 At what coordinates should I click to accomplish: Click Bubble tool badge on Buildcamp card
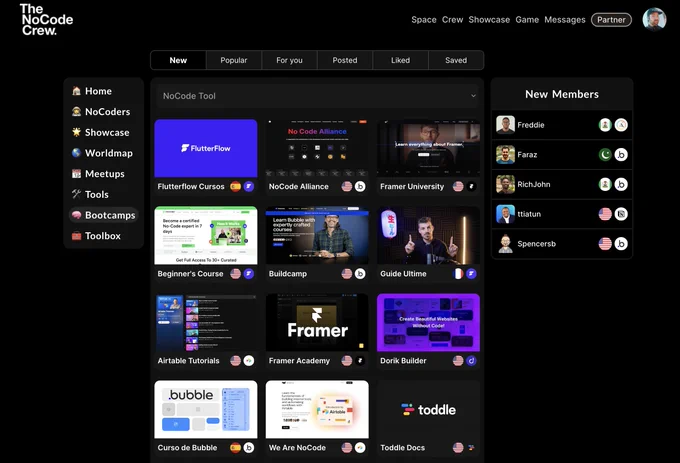(x=360, y=274)
